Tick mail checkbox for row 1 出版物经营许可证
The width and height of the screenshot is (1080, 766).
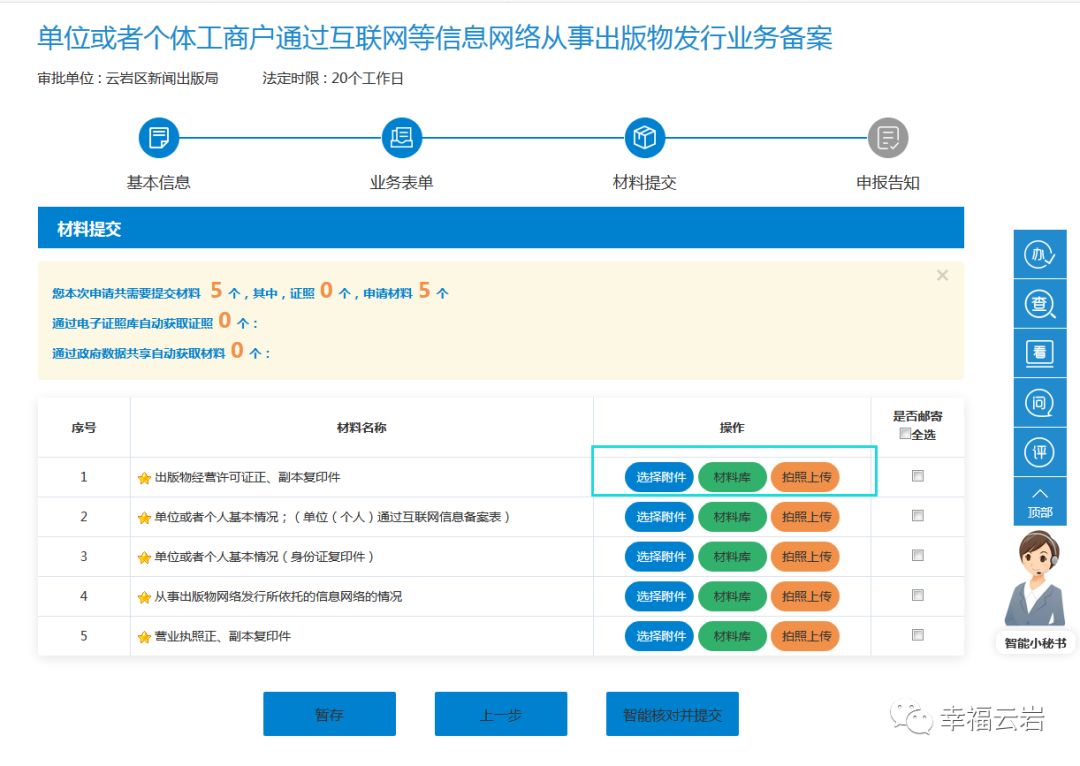pyautogui.click(x=918, y=477)
